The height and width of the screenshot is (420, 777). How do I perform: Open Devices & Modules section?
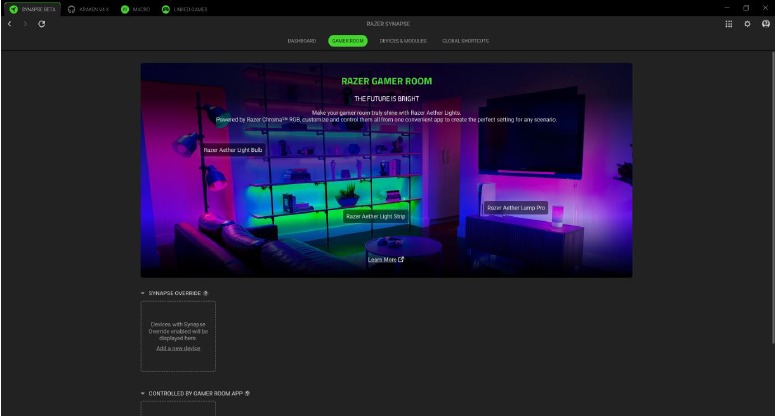coord(403,41)
